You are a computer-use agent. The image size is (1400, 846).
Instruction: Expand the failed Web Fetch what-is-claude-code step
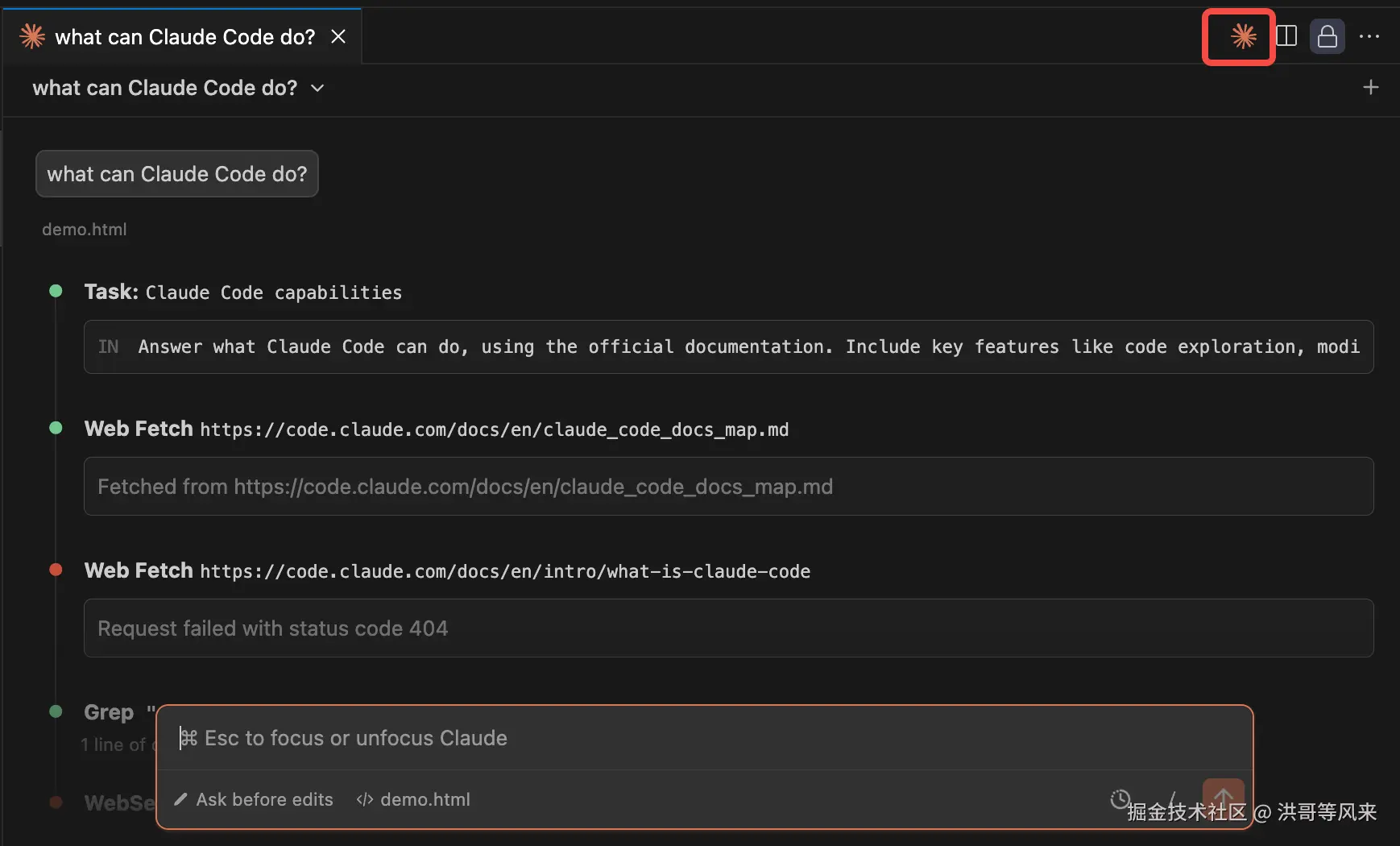(447, 571)
